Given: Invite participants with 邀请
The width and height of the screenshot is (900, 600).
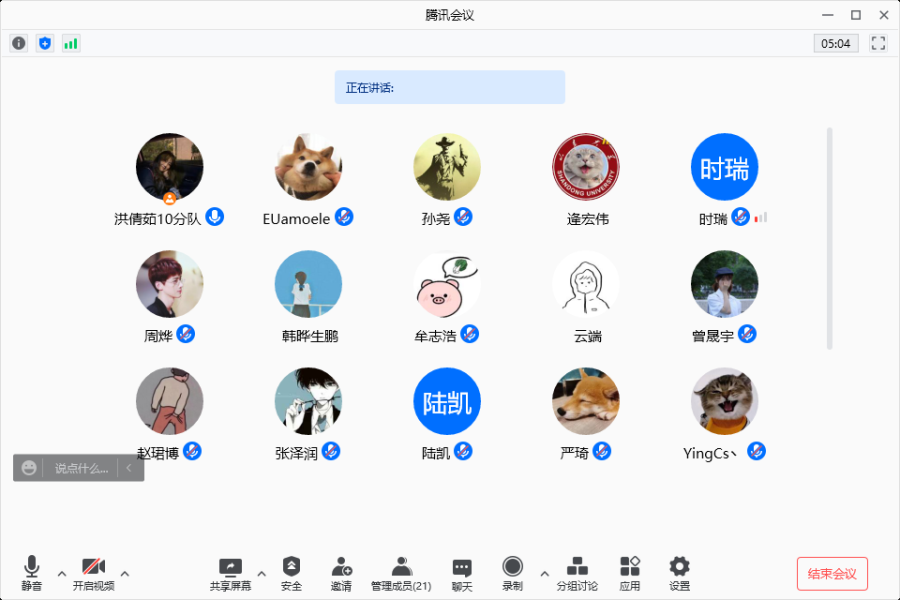Looking at the screenshot, I should [342, 573].
